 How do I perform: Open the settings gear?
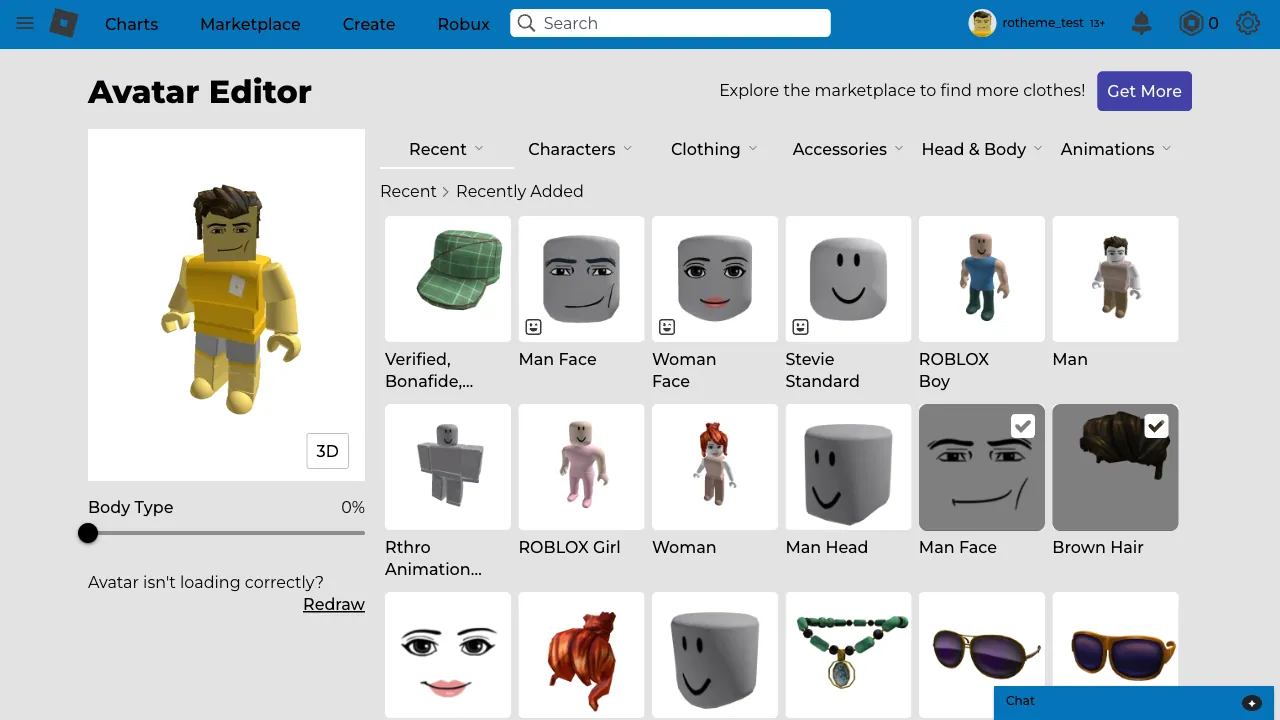[1248, 23]
